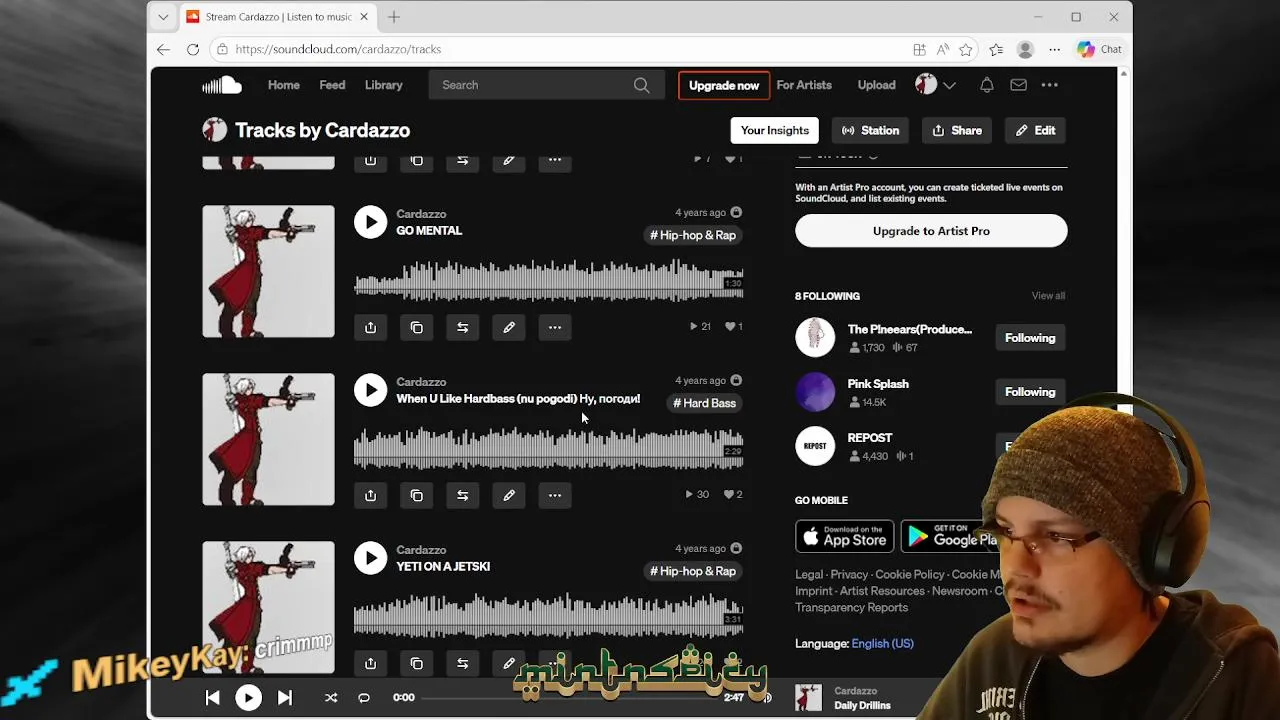Click Upgrade to Artist Pro

coord(931,231)
